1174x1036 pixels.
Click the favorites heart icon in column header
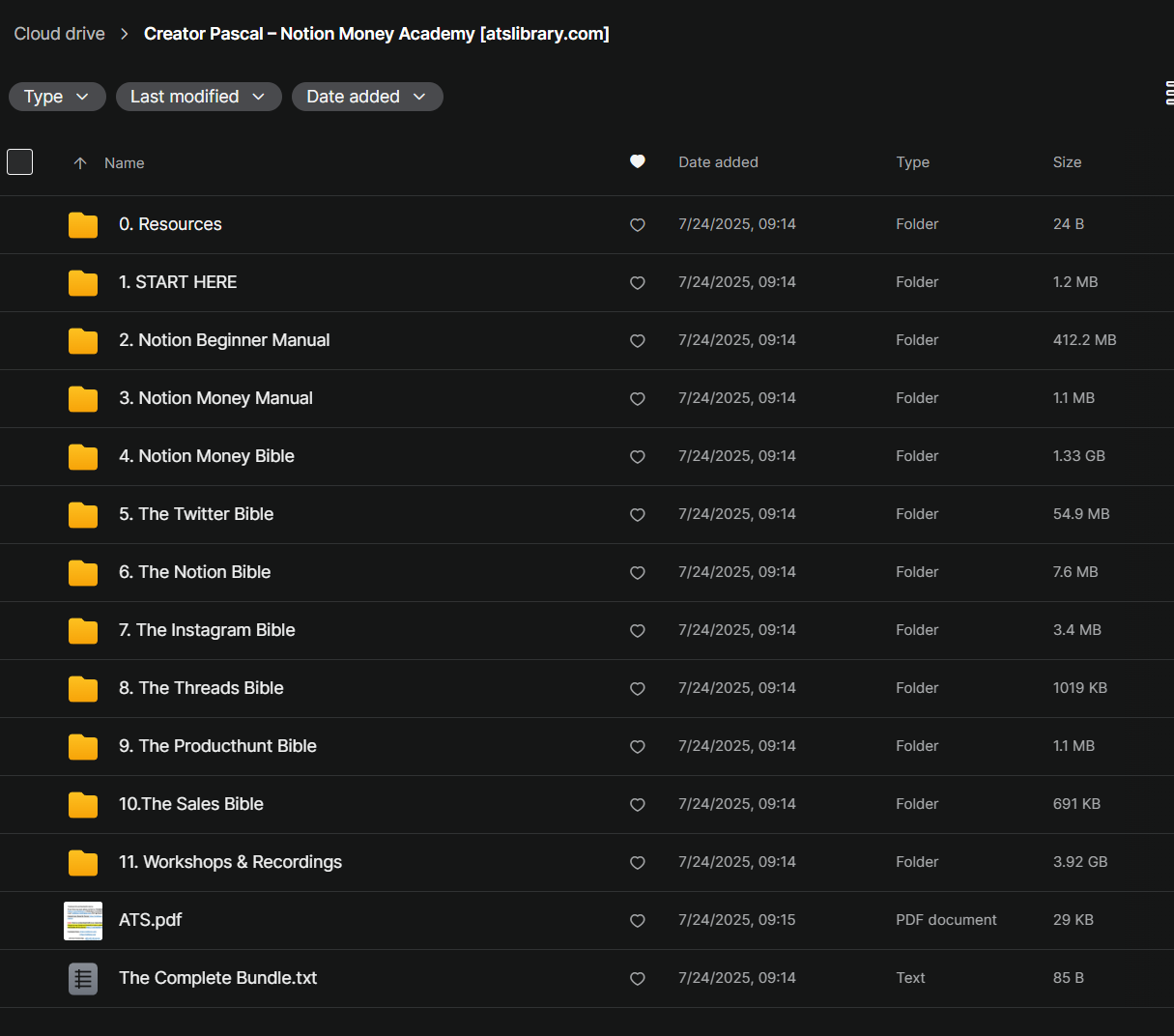tap(638, 161)
